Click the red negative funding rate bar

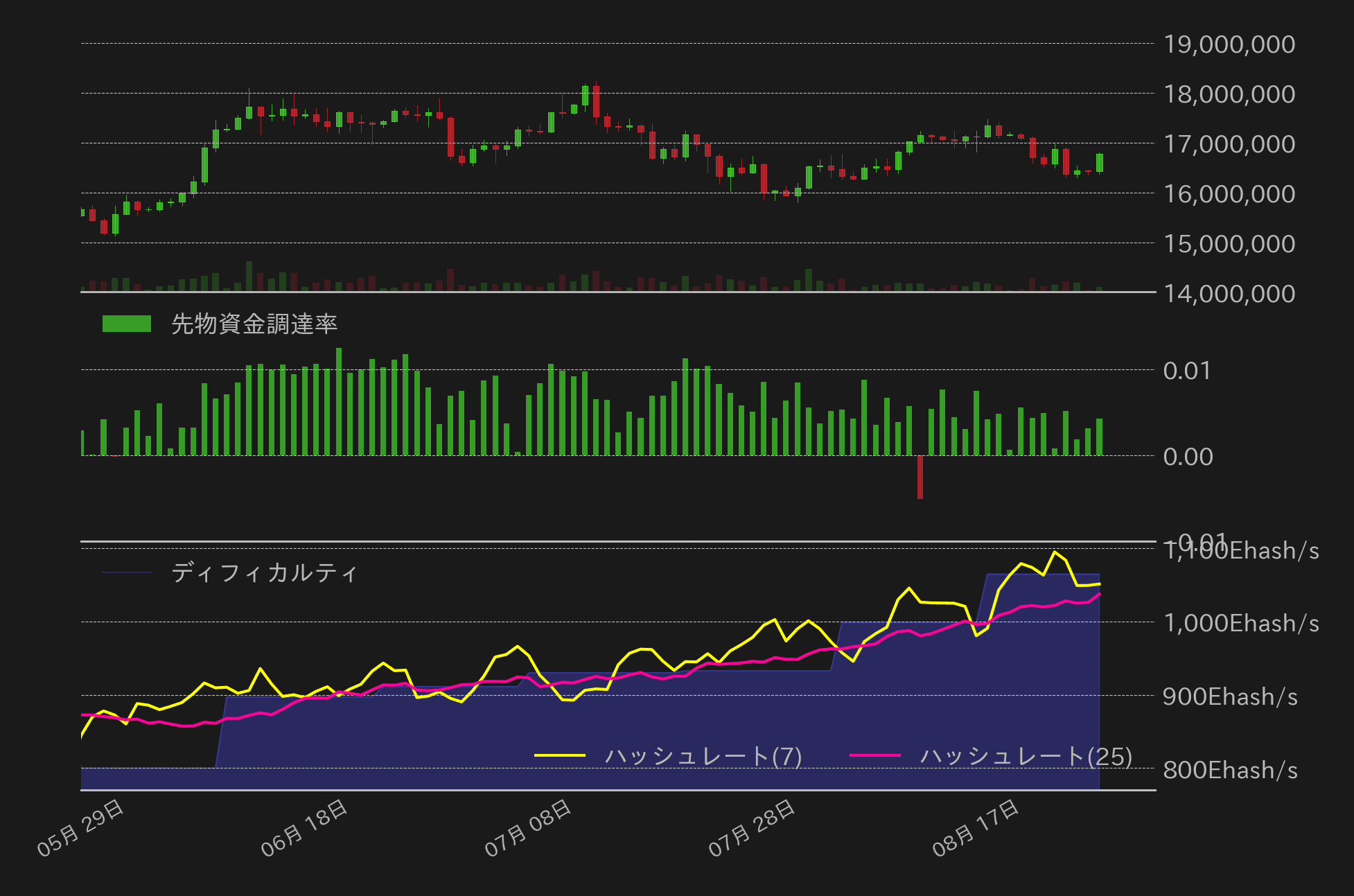pos(920,478)
